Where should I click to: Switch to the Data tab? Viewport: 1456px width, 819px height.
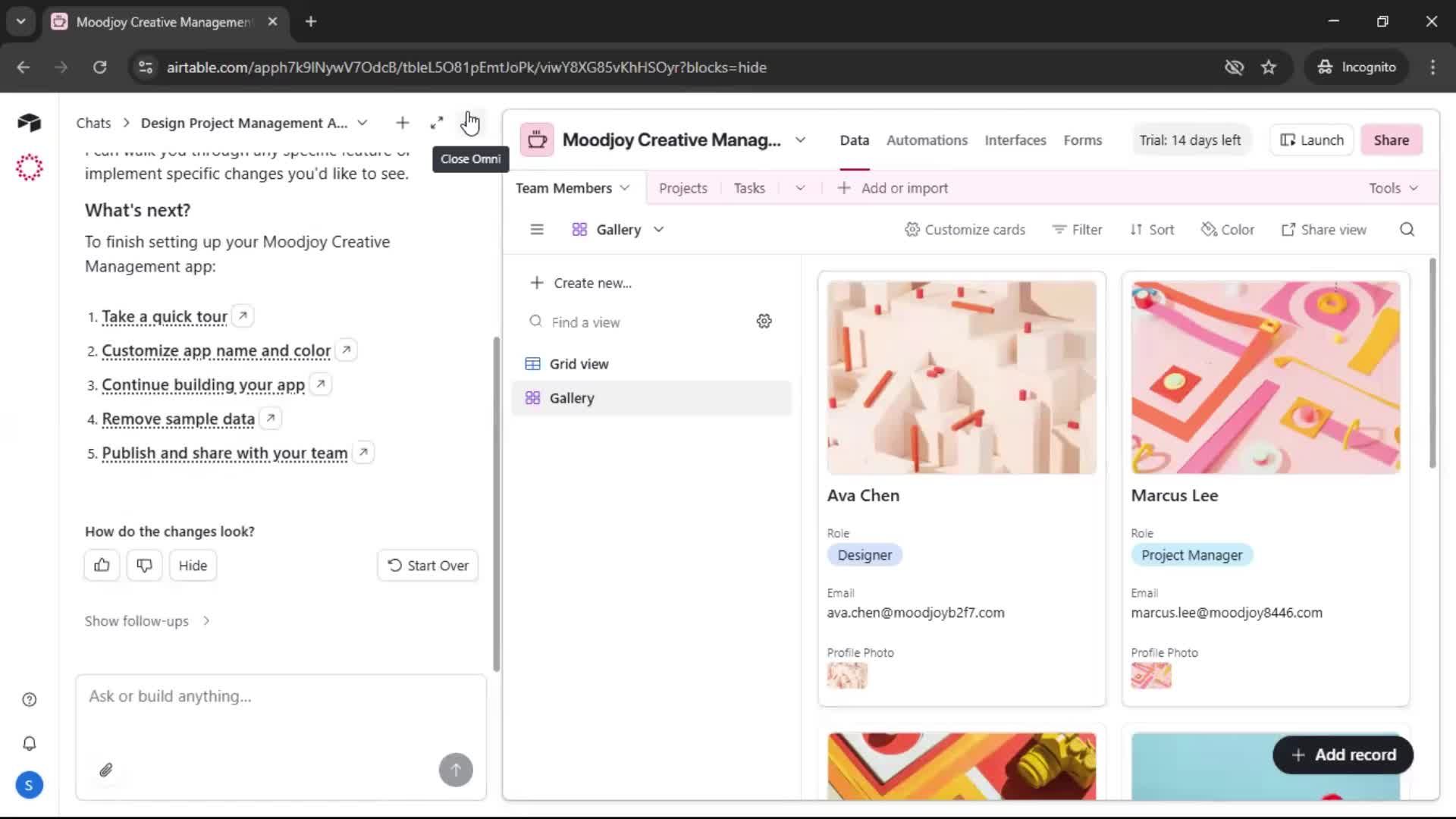pos(855,140)
